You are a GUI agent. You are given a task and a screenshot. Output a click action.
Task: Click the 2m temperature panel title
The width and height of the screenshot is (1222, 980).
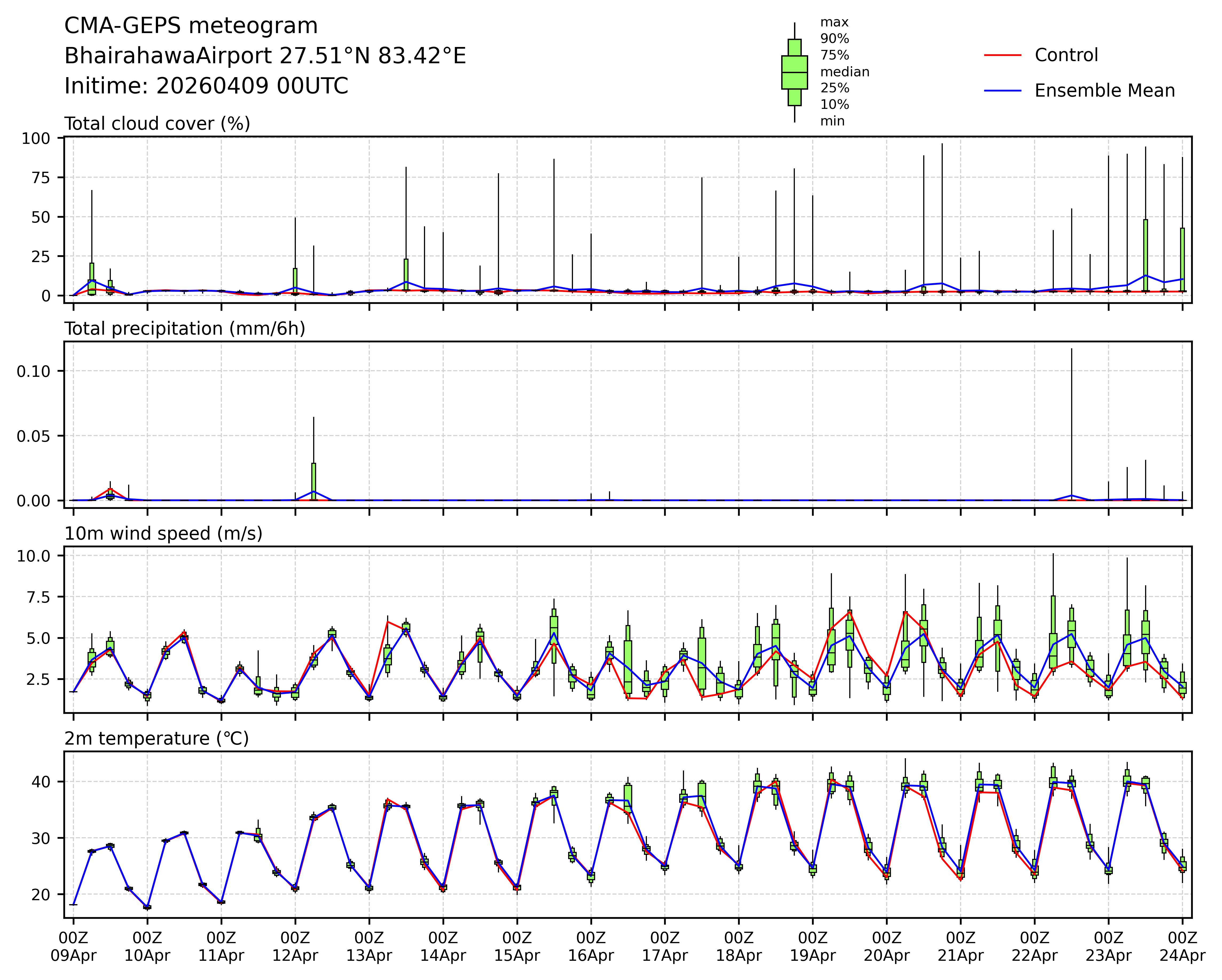156,739
